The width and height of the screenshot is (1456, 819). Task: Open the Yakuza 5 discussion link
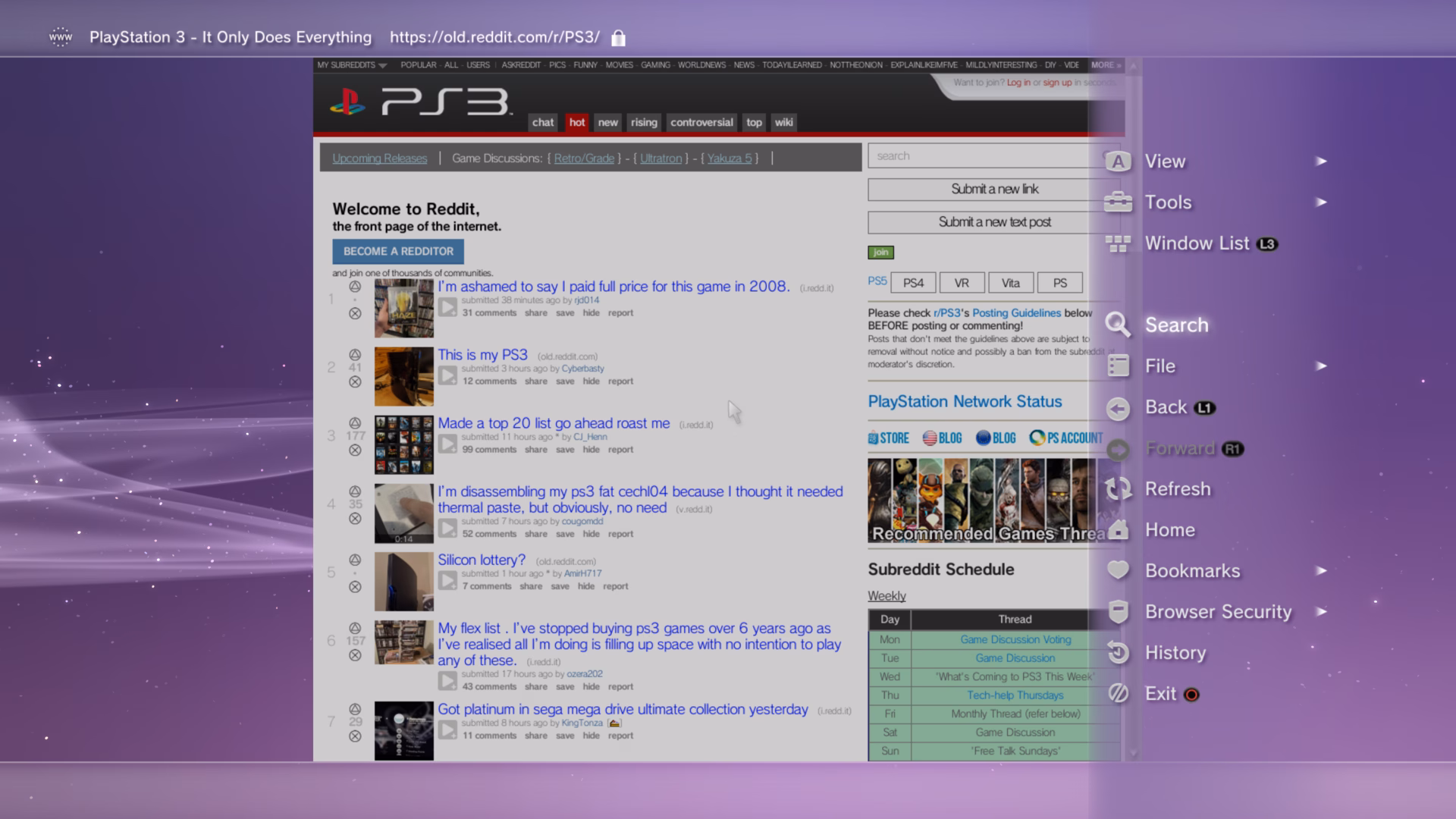(729, 158)
